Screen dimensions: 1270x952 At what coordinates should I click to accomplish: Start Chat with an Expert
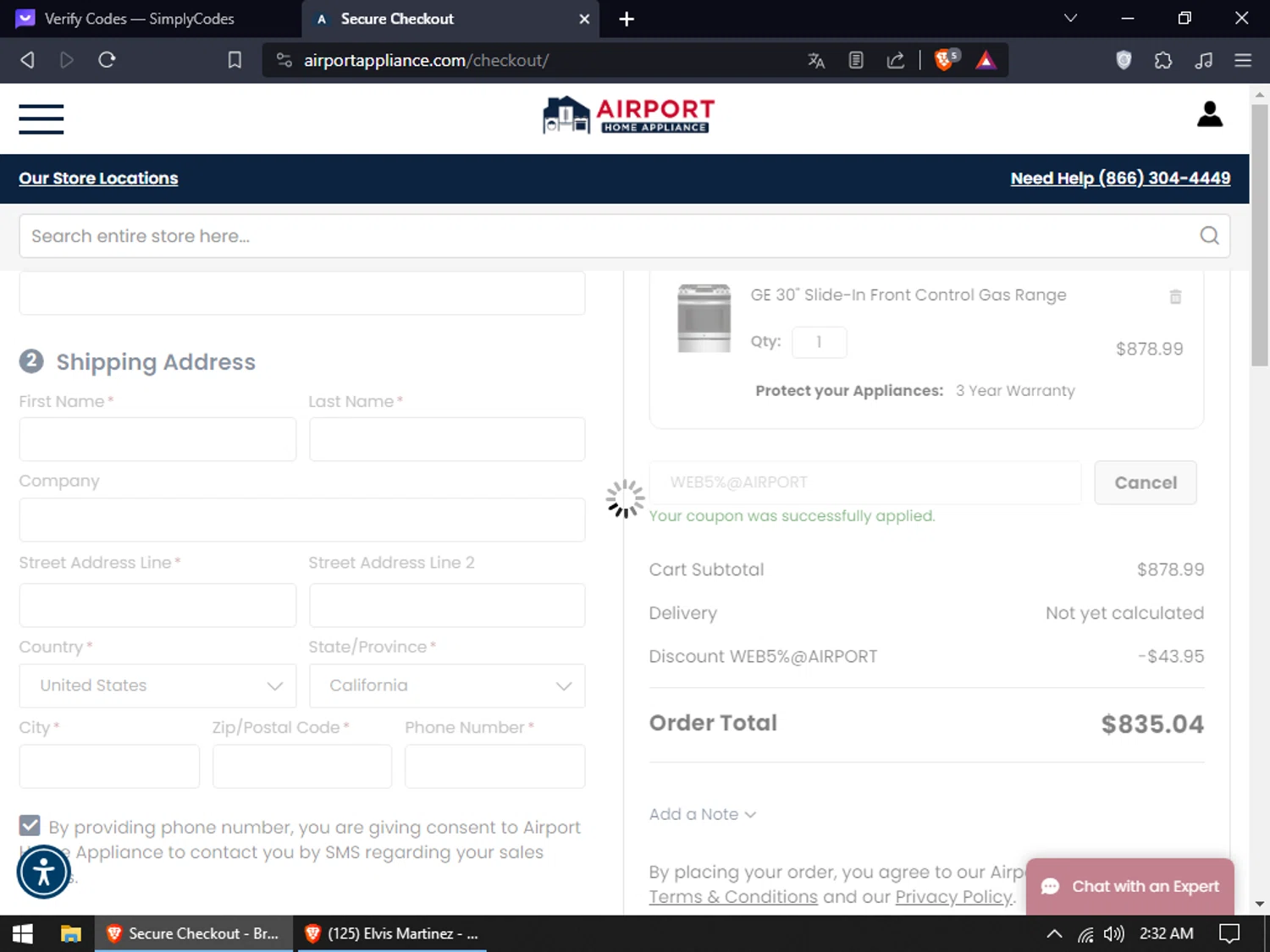click(x=1130, y=886)
